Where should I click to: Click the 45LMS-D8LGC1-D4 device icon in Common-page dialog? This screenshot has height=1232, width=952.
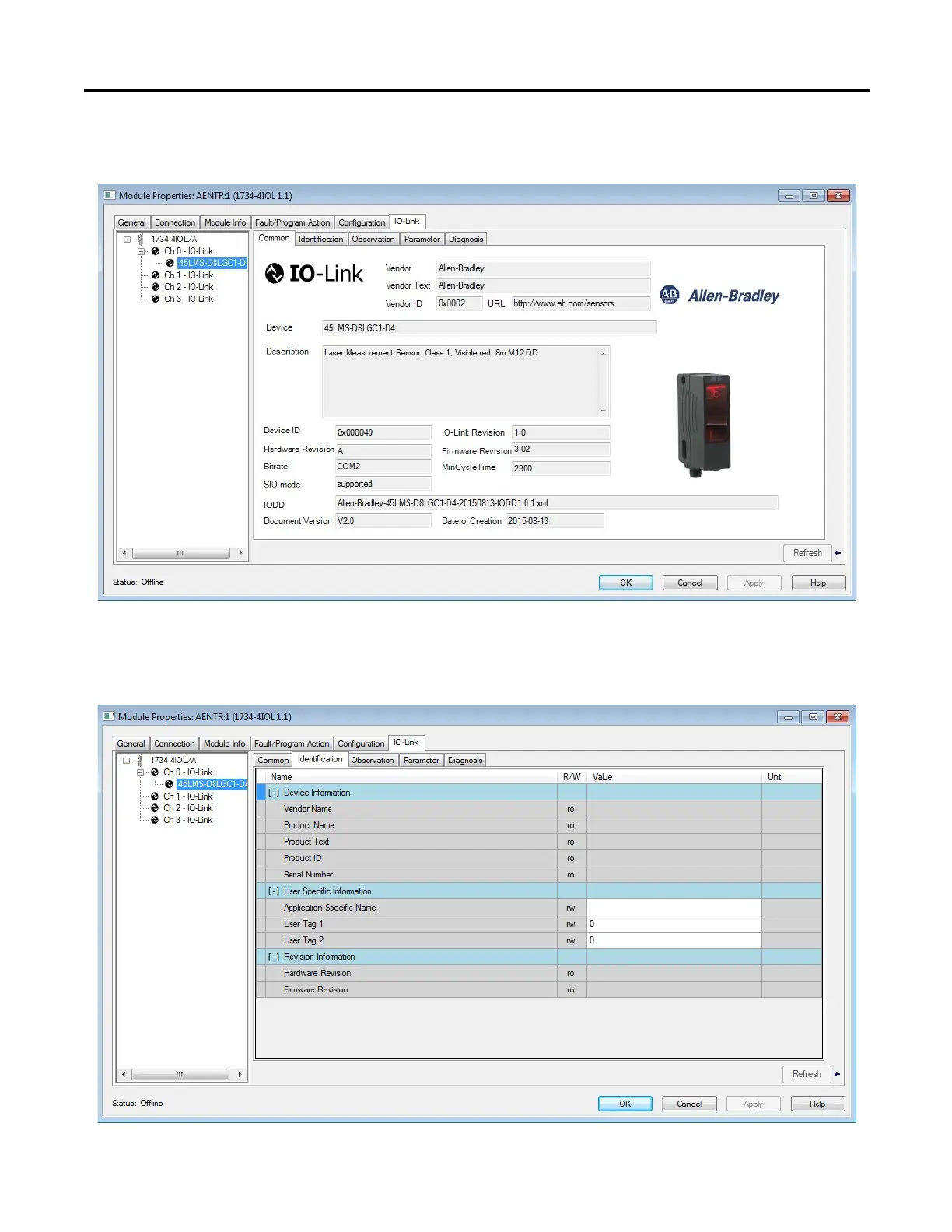coord(170,263)
